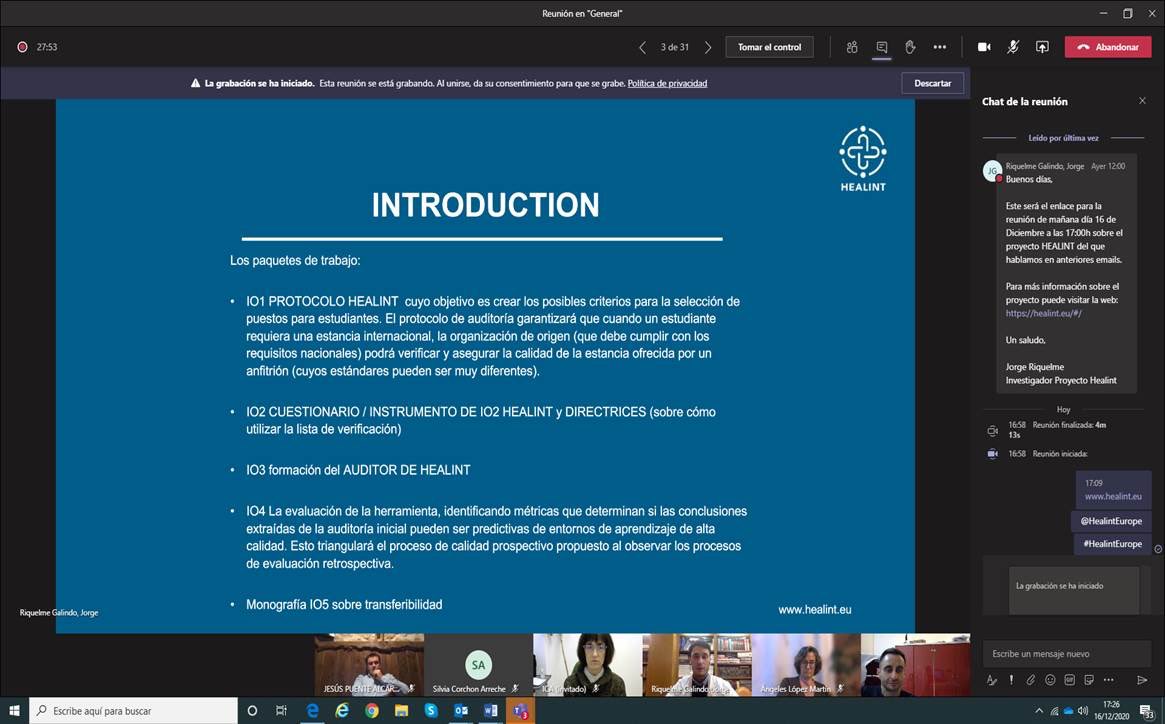Click the recording indicator dot
The width and height of the screenshot is (1165, 724).
22,47
